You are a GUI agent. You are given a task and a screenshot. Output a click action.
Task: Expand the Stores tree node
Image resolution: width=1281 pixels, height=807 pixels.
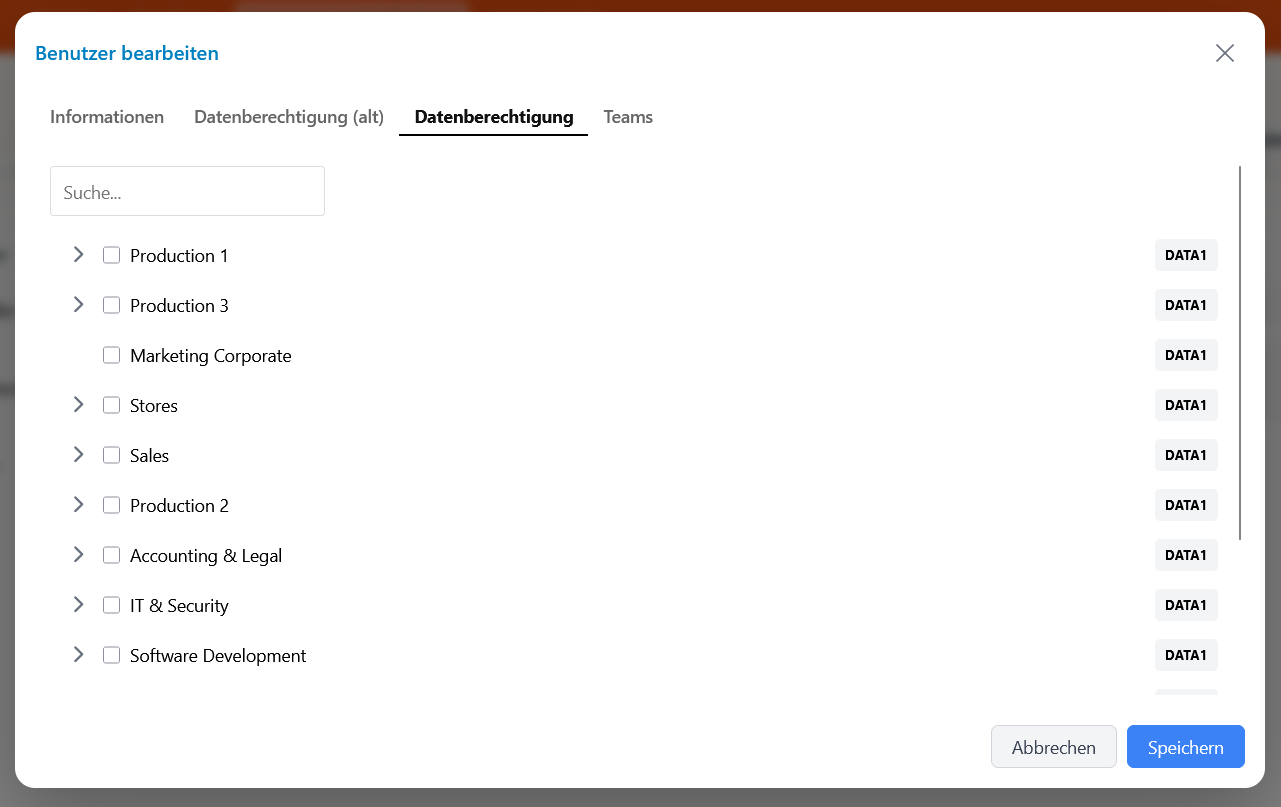pos(78,405)
